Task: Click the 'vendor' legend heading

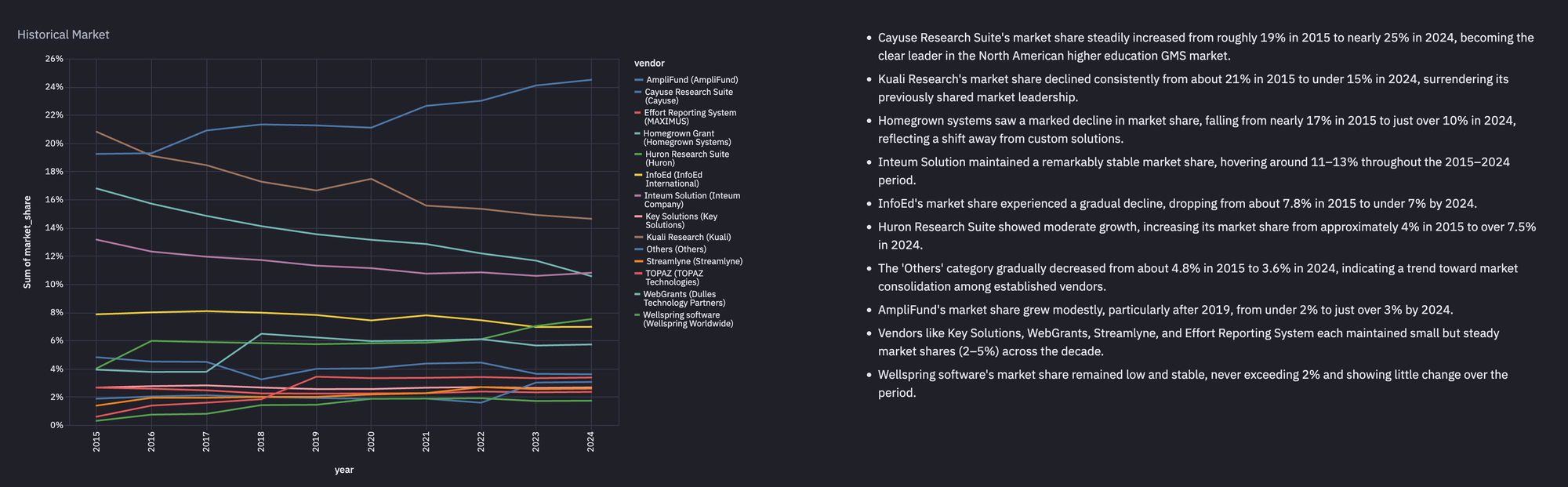Action: point(649,63)
